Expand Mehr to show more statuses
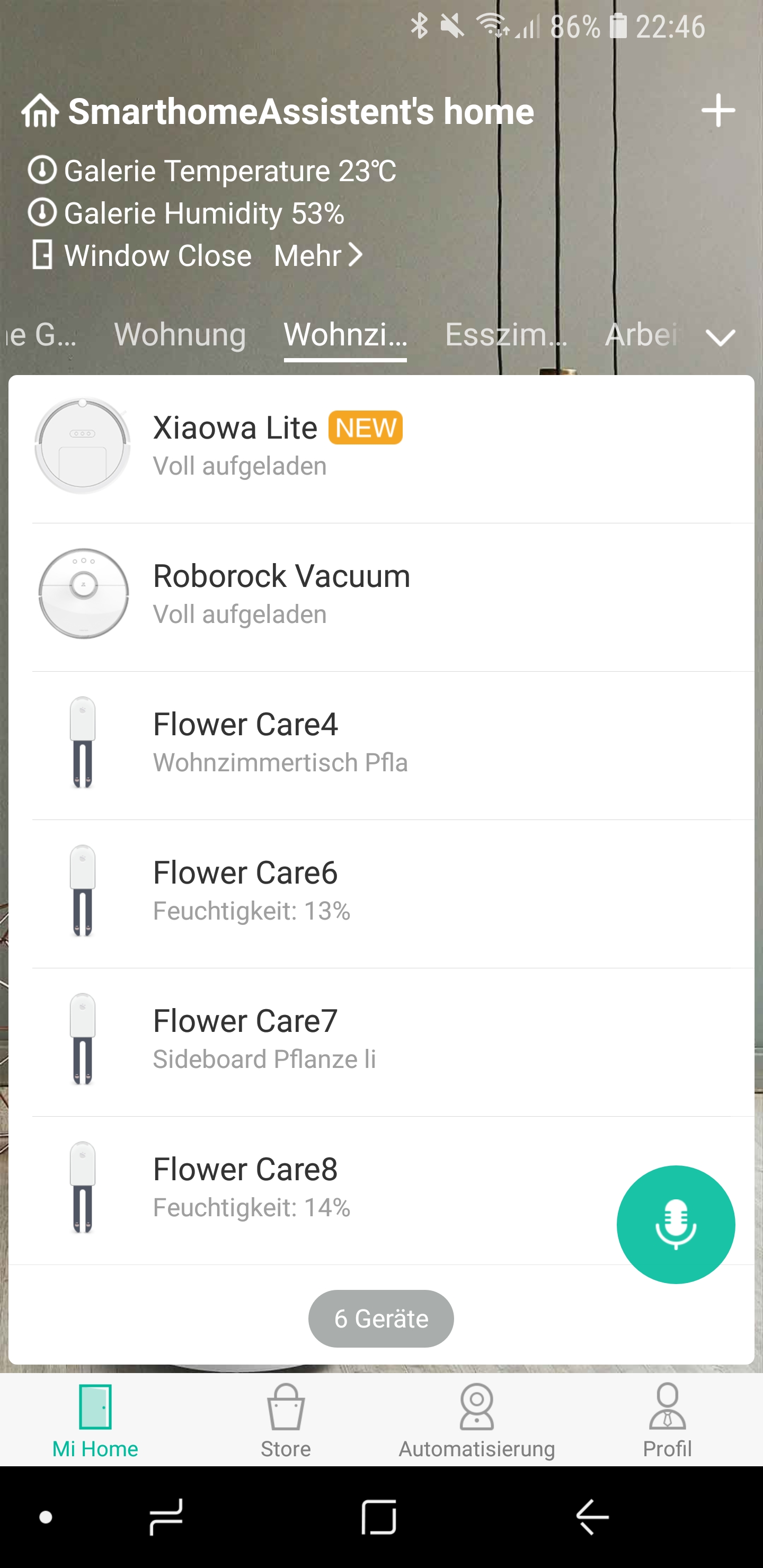The width and height of the screenshot is (763, 1568). 318,255
